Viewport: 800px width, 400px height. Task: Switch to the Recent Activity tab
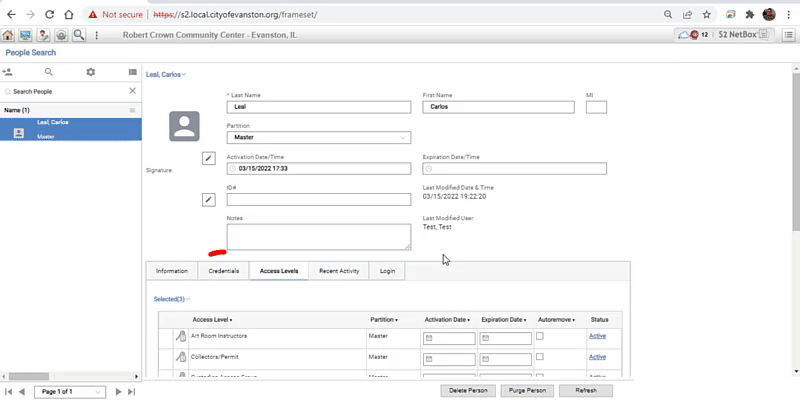coord(339,271)
